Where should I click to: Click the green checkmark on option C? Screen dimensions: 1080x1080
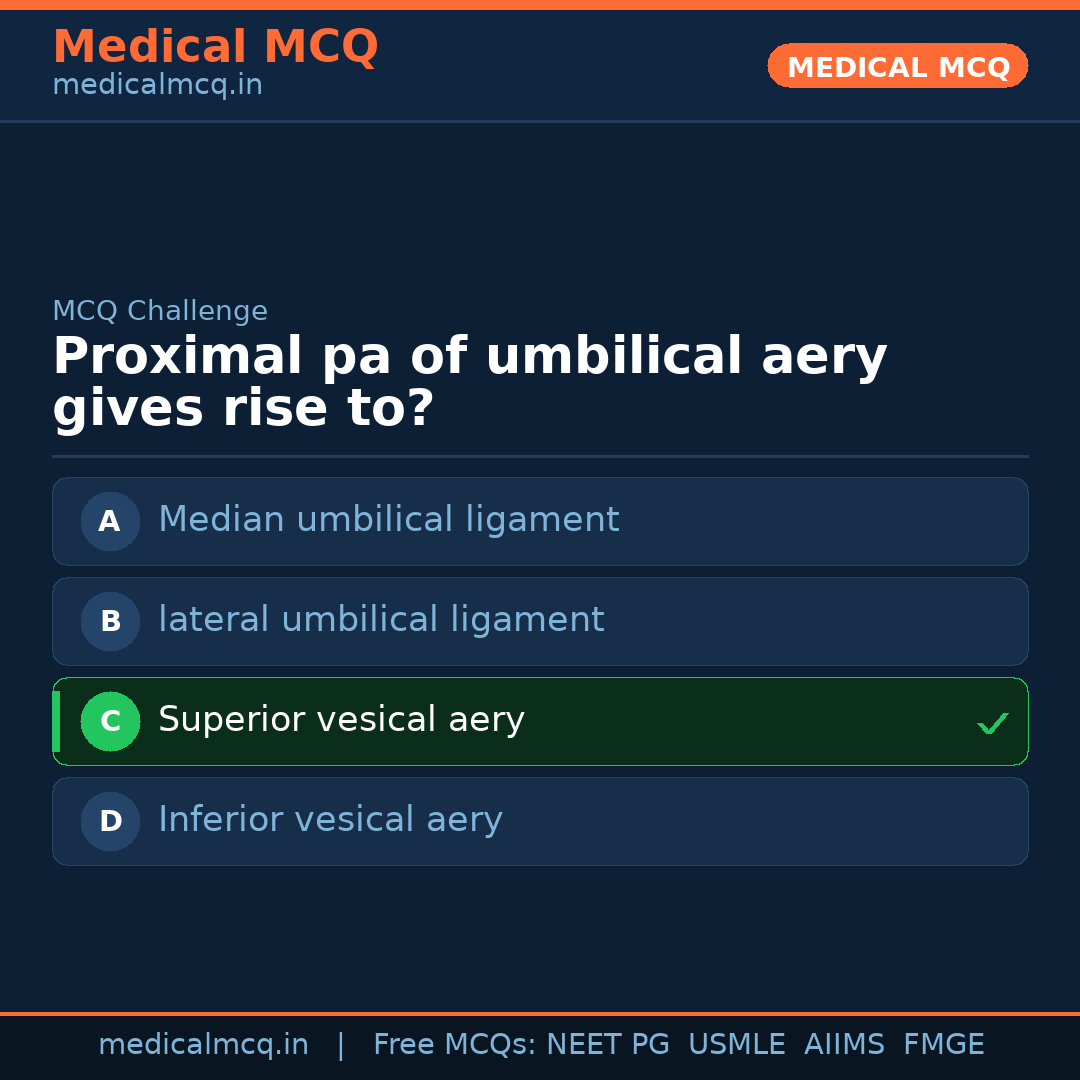click(x=992, y=723)
